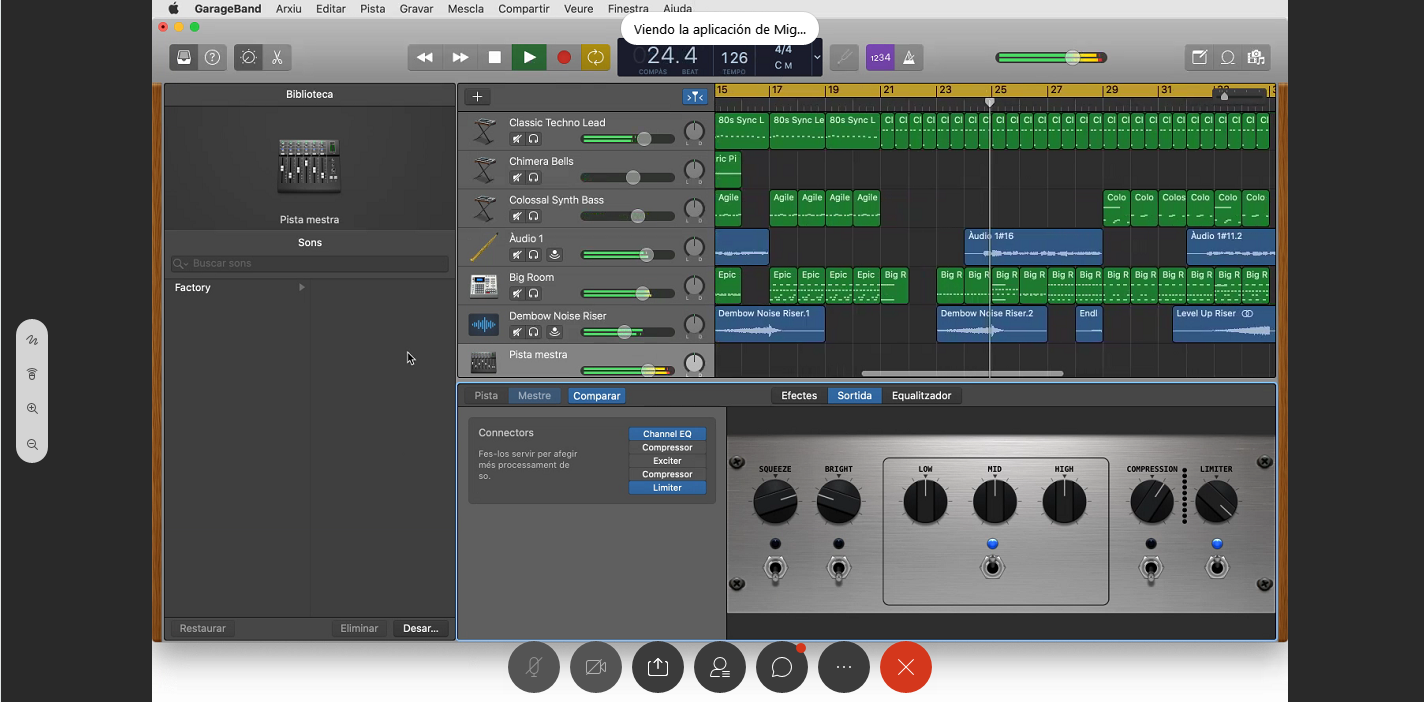This screenshot has height=702, width=1424.
Task: Click the Fast Forward transport button
Action: (x=460, y=57)
